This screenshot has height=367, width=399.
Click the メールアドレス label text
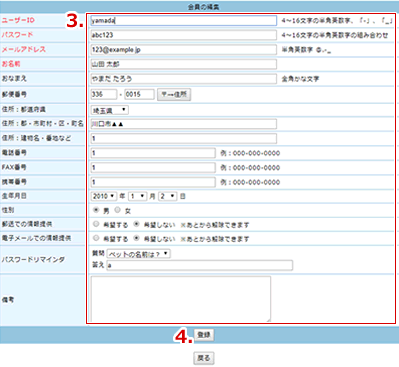click(x=23, y=49)
